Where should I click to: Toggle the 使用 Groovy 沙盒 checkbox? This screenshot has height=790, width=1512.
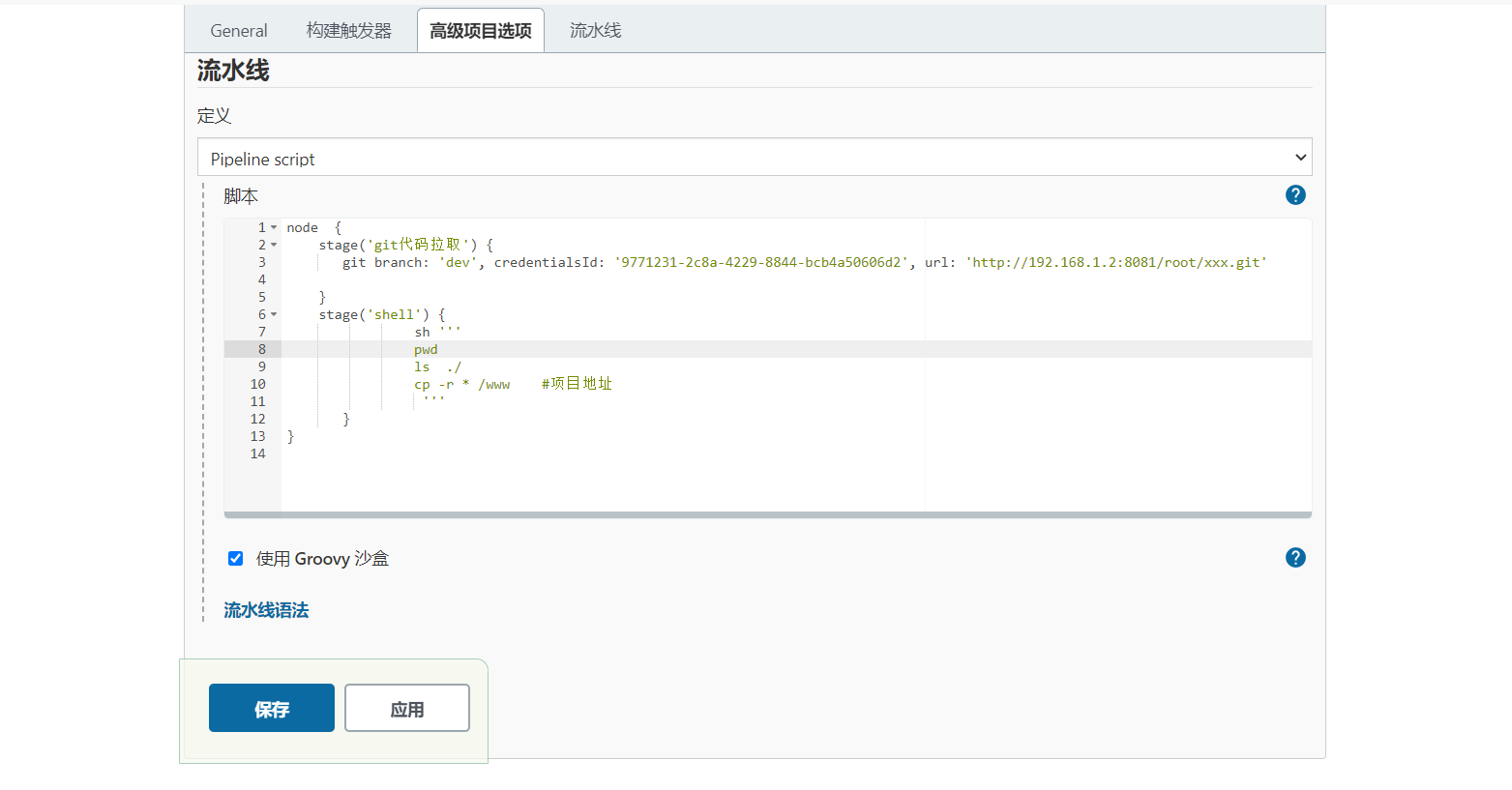235,558
